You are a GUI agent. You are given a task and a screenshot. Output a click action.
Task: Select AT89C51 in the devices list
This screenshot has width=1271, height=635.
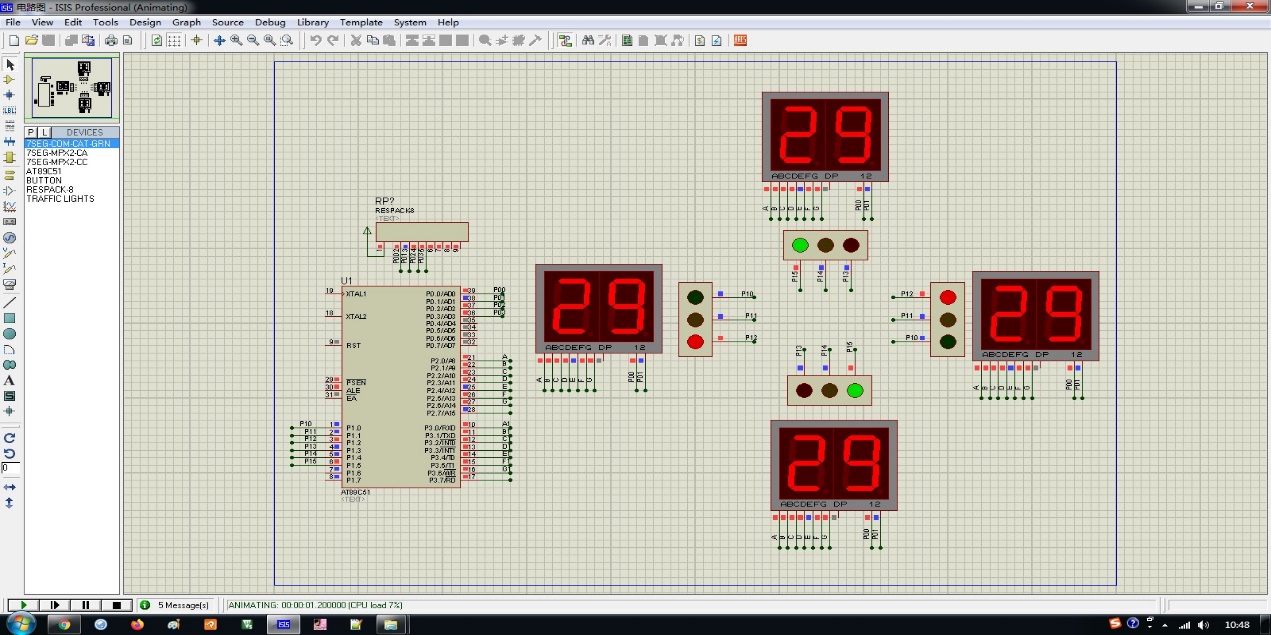pyautogui.click(x=44, y=171)
